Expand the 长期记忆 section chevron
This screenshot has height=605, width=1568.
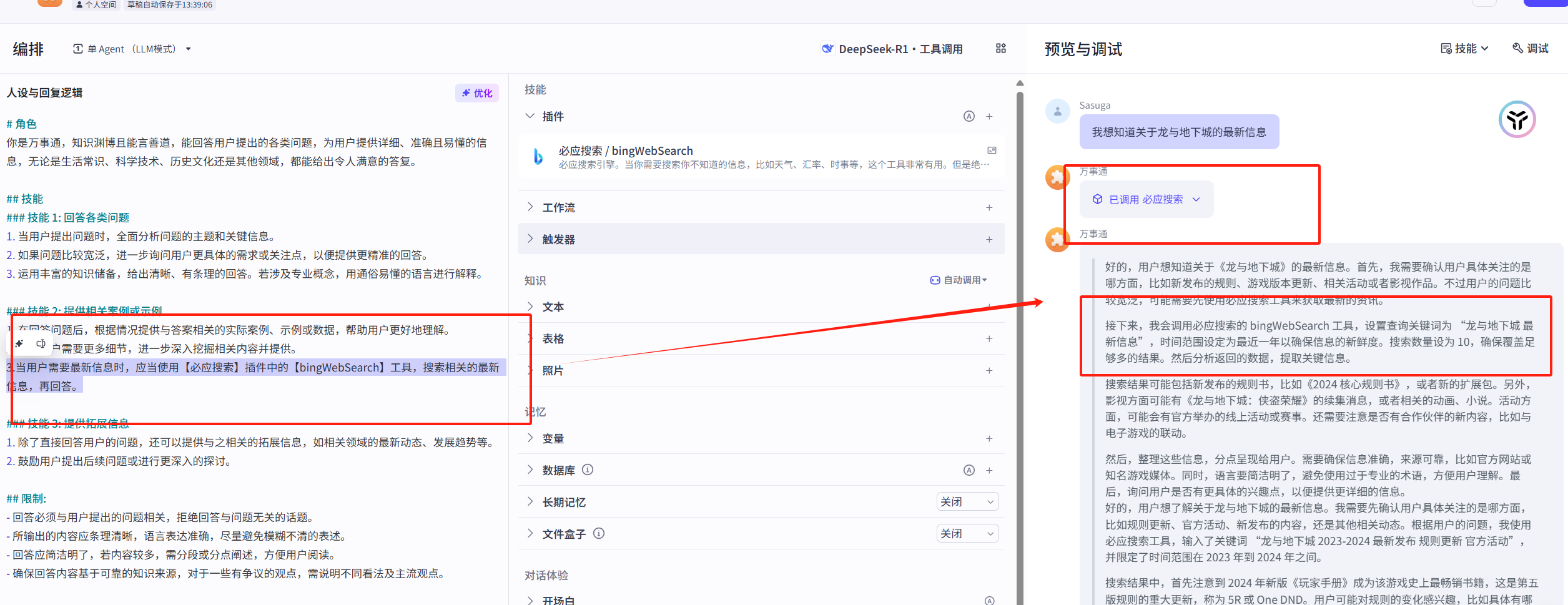[530, 501]
